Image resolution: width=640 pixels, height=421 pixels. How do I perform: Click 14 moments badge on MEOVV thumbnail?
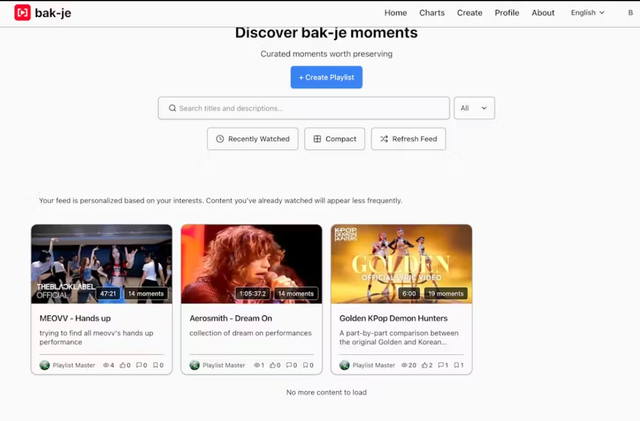[146, 293]
